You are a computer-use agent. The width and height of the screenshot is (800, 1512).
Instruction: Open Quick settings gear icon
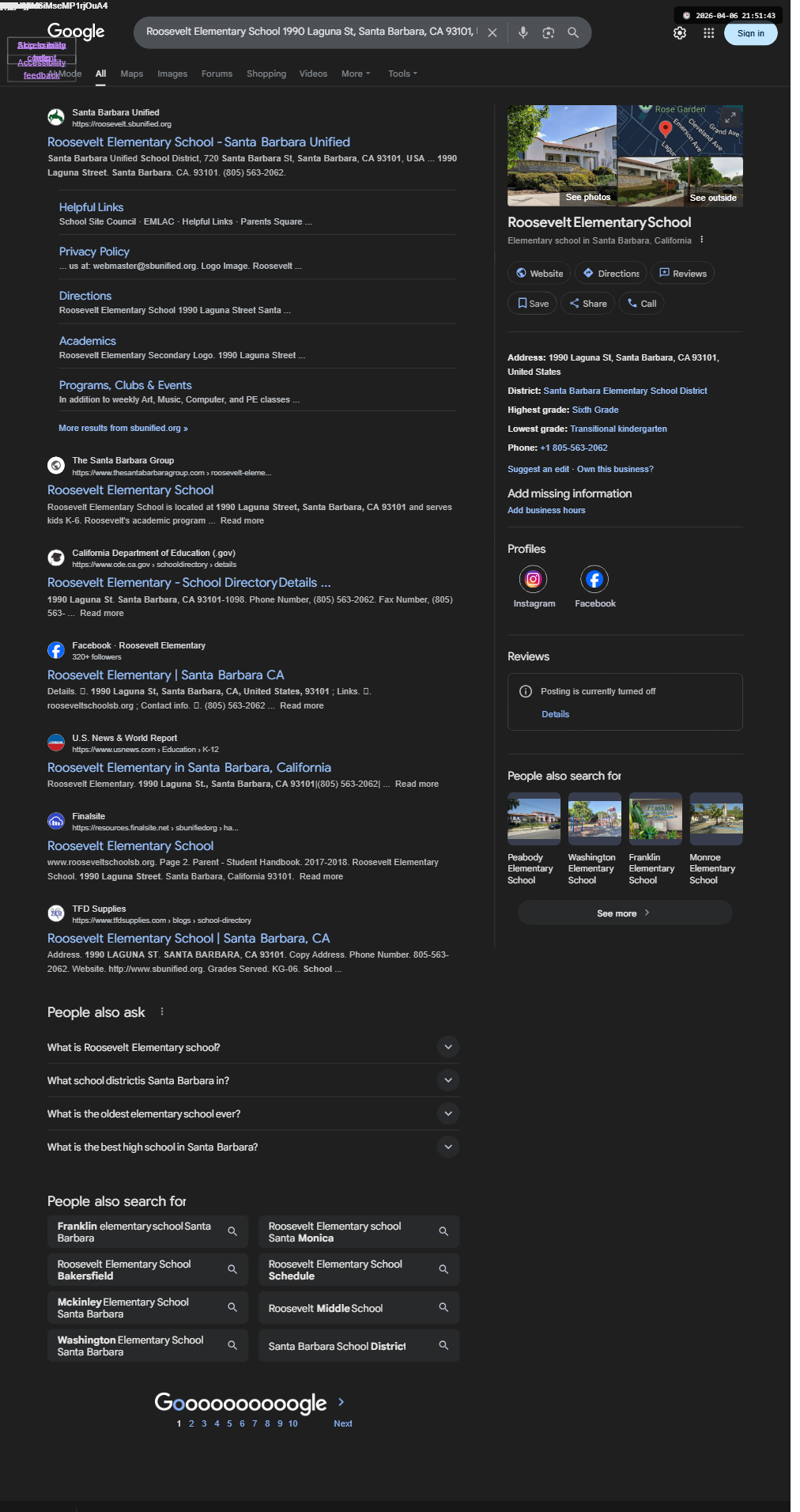680,33
